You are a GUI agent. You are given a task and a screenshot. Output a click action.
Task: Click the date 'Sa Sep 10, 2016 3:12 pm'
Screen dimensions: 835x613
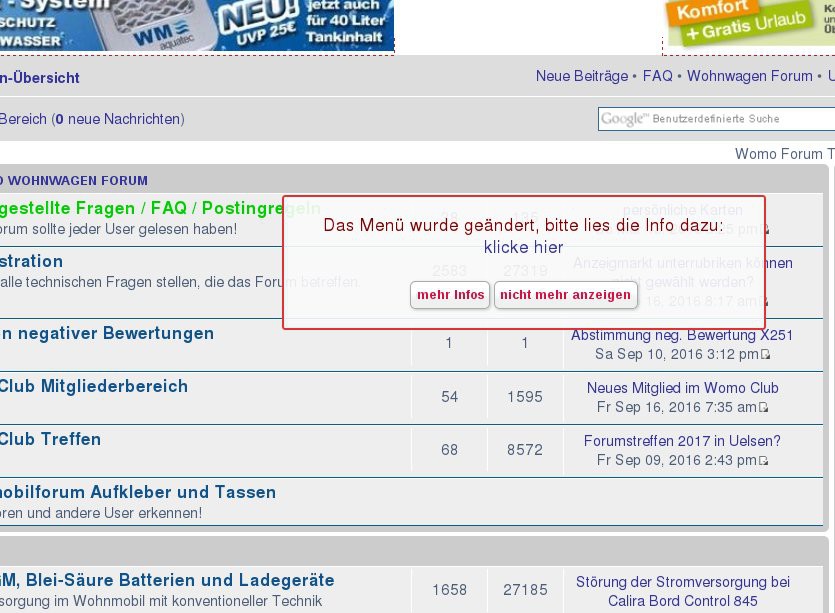[677, 354]
